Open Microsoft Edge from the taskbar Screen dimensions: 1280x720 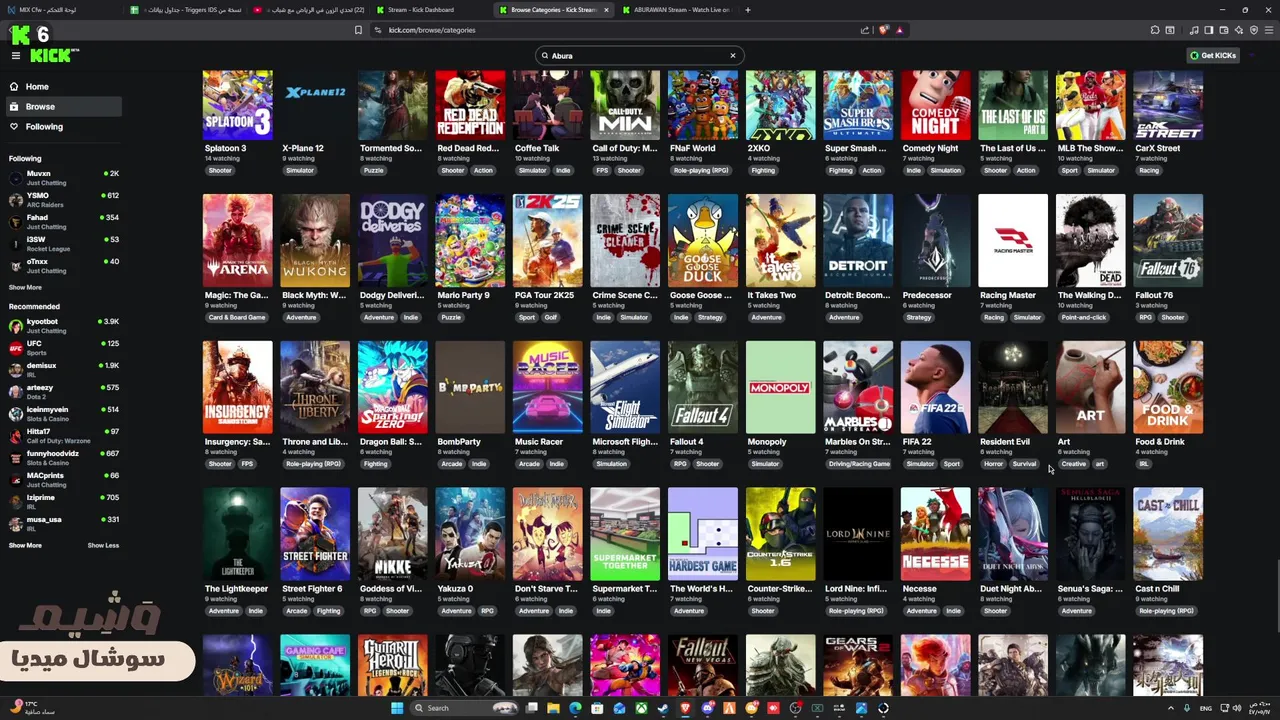point(575,708)
